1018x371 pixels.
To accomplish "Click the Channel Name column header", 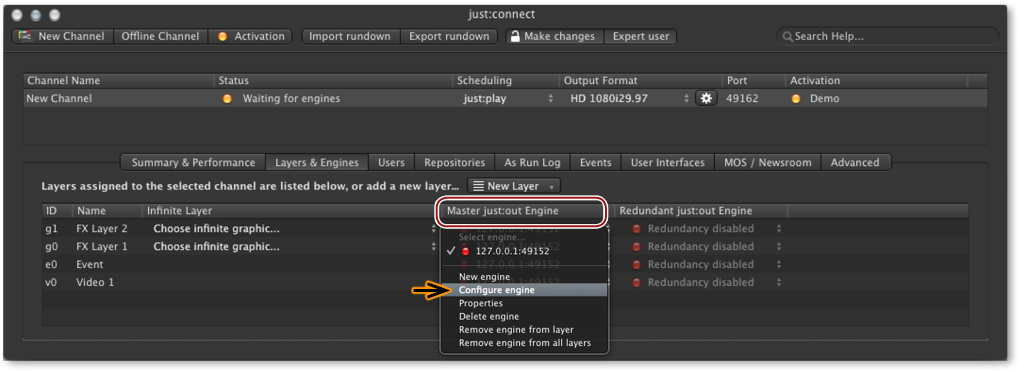I will point(119,81).
